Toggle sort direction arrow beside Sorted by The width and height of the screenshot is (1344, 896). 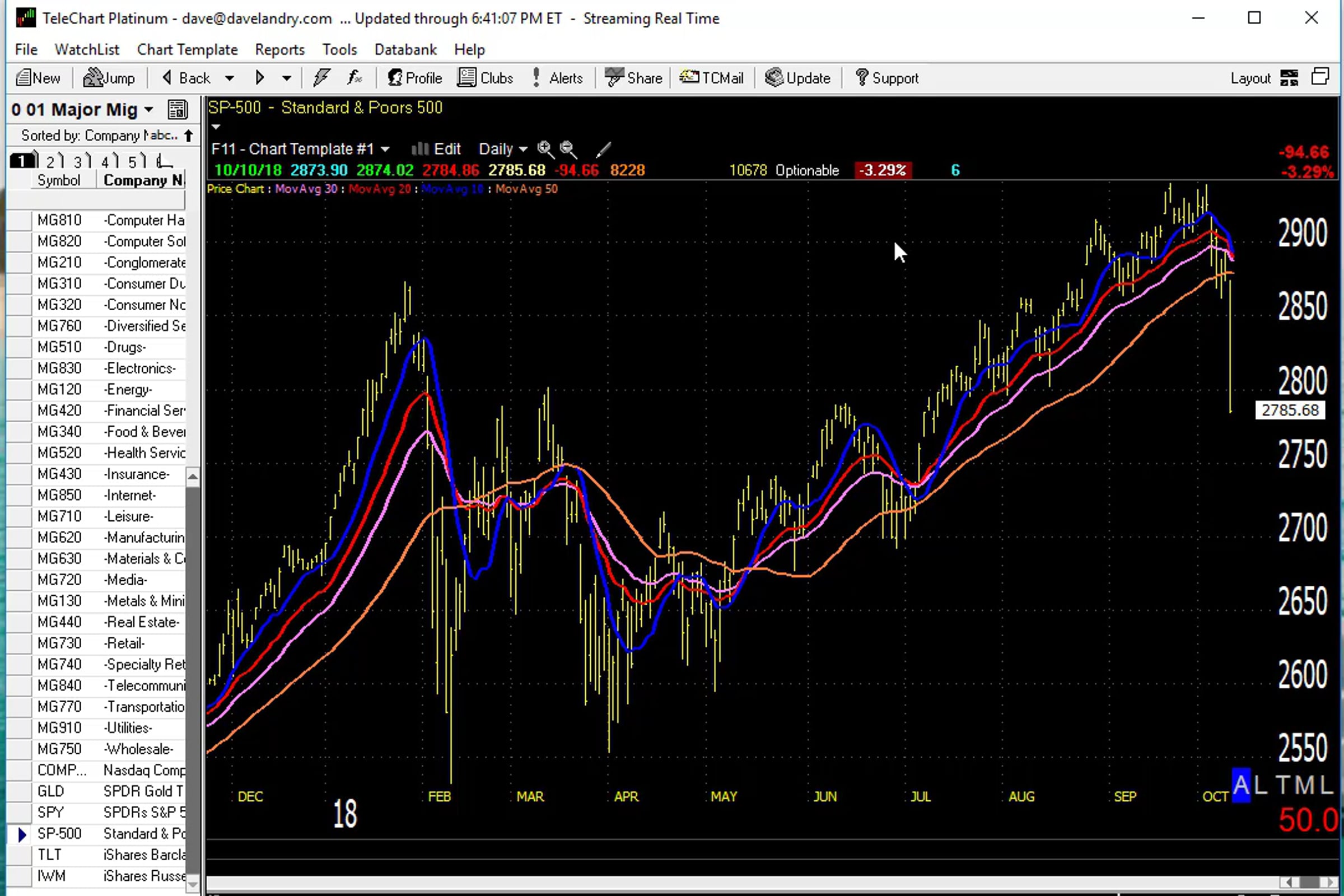click(189, 136)
